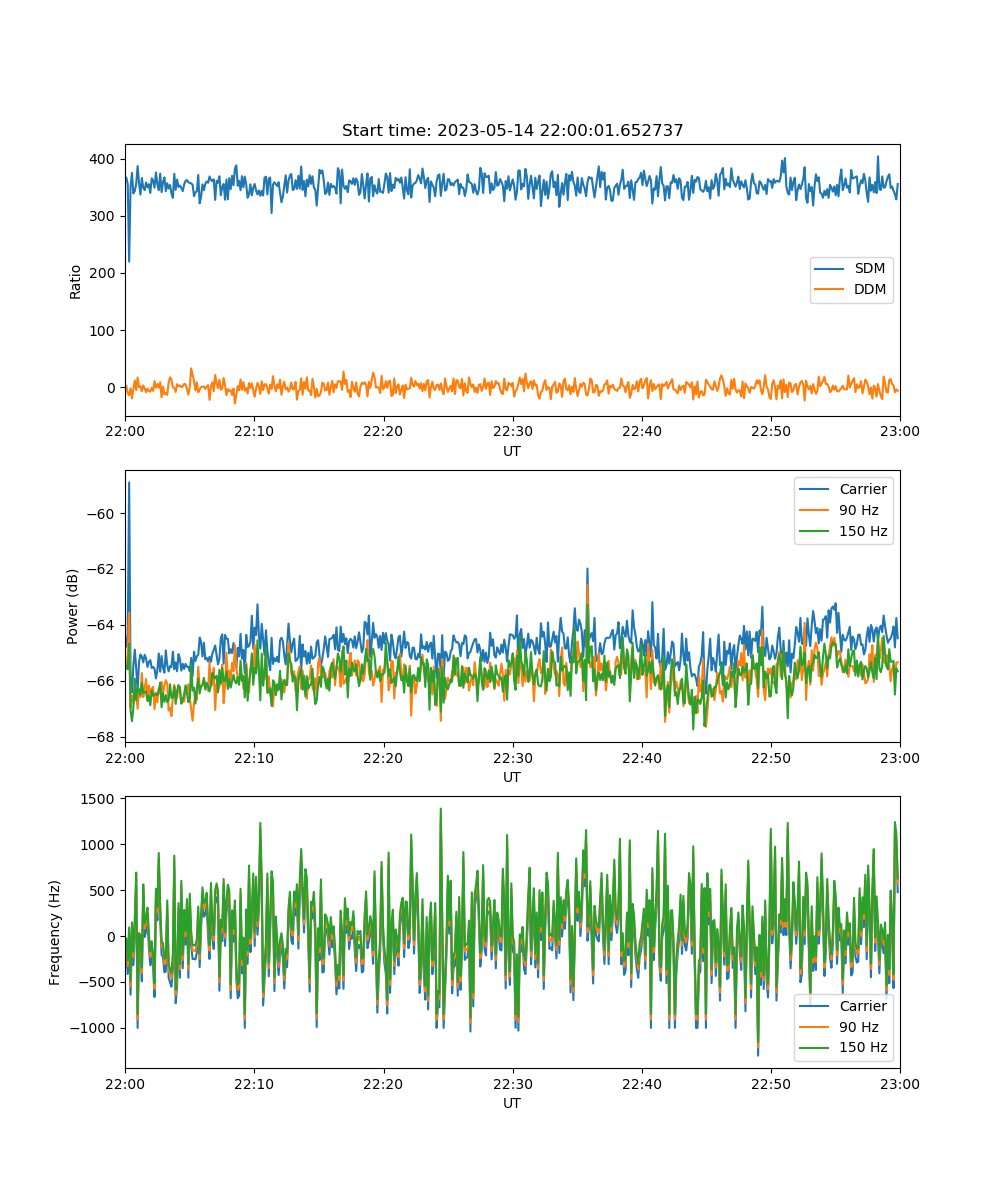The height and width of the screenshot is (1200, 1000).
Task: Click the SDM legend label in top plot
Action: coord(869,269)
